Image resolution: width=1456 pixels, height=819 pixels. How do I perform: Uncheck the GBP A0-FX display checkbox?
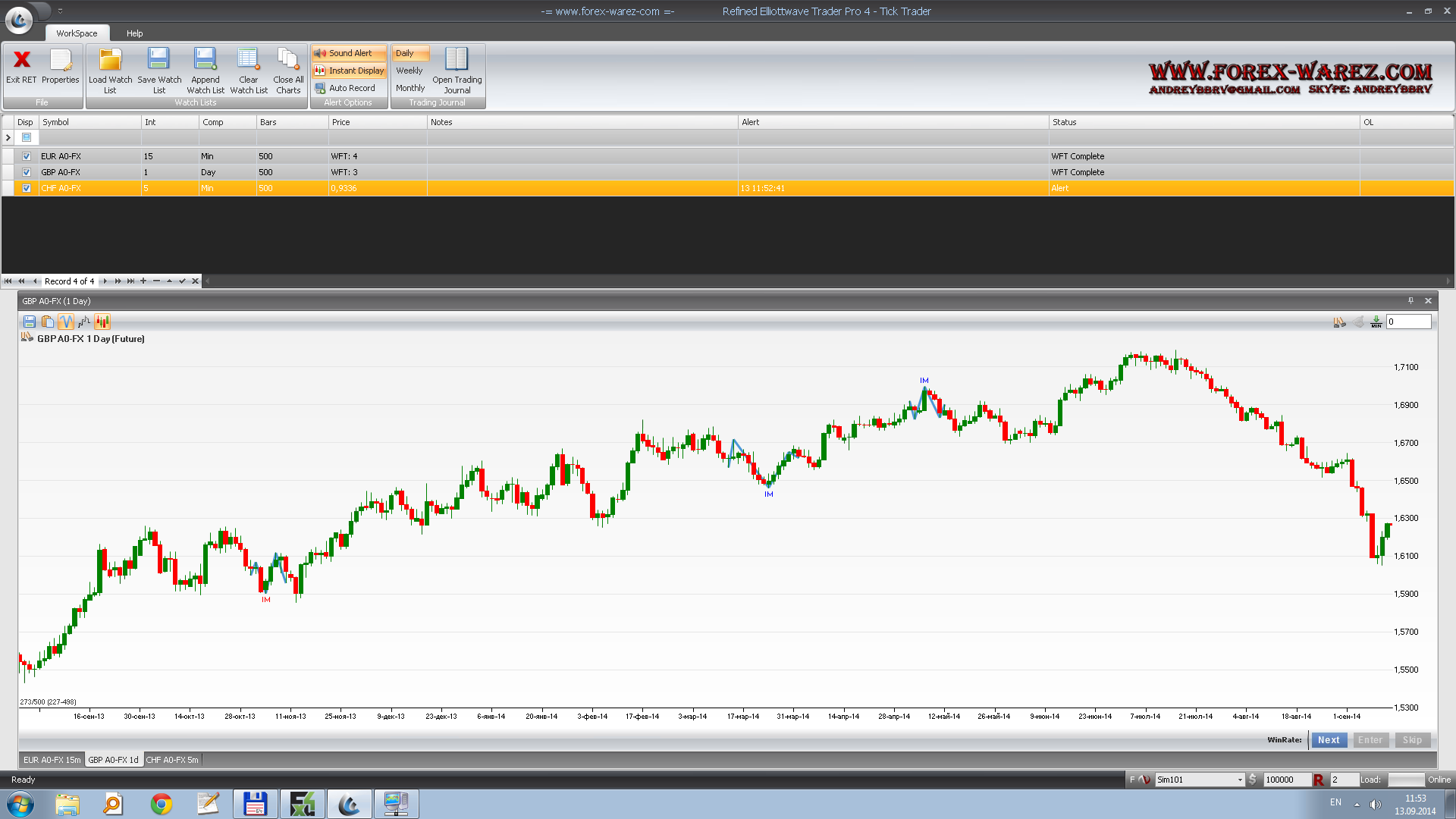point(27,172)
